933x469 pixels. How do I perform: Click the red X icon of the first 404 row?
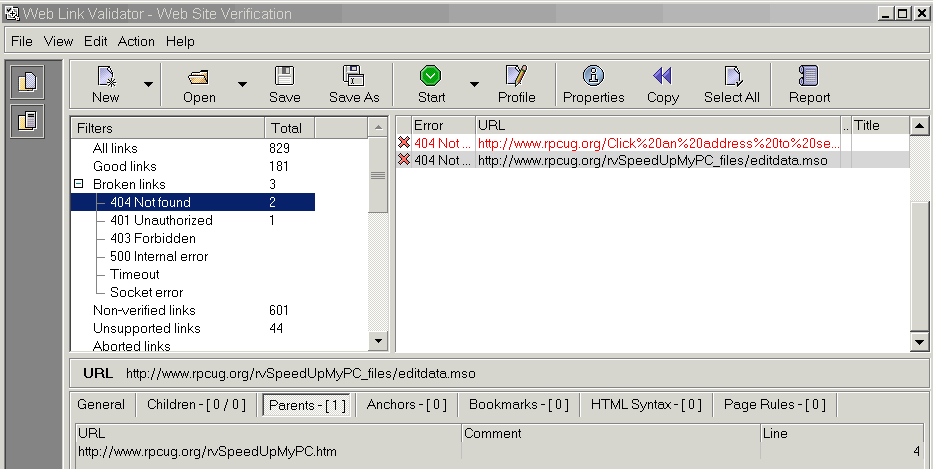[404, 143]
